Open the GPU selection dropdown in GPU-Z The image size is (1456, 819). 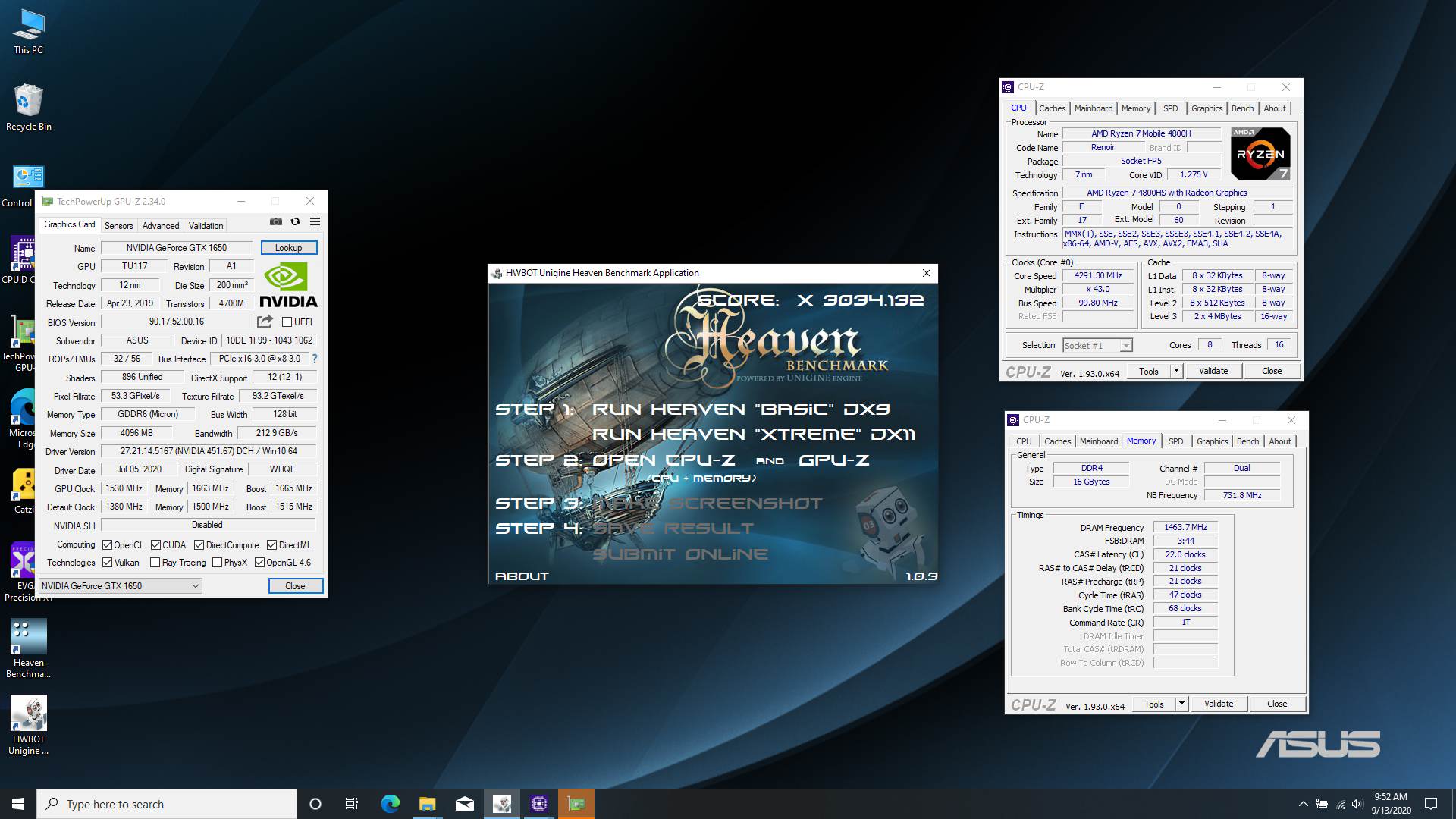(121, 586)
